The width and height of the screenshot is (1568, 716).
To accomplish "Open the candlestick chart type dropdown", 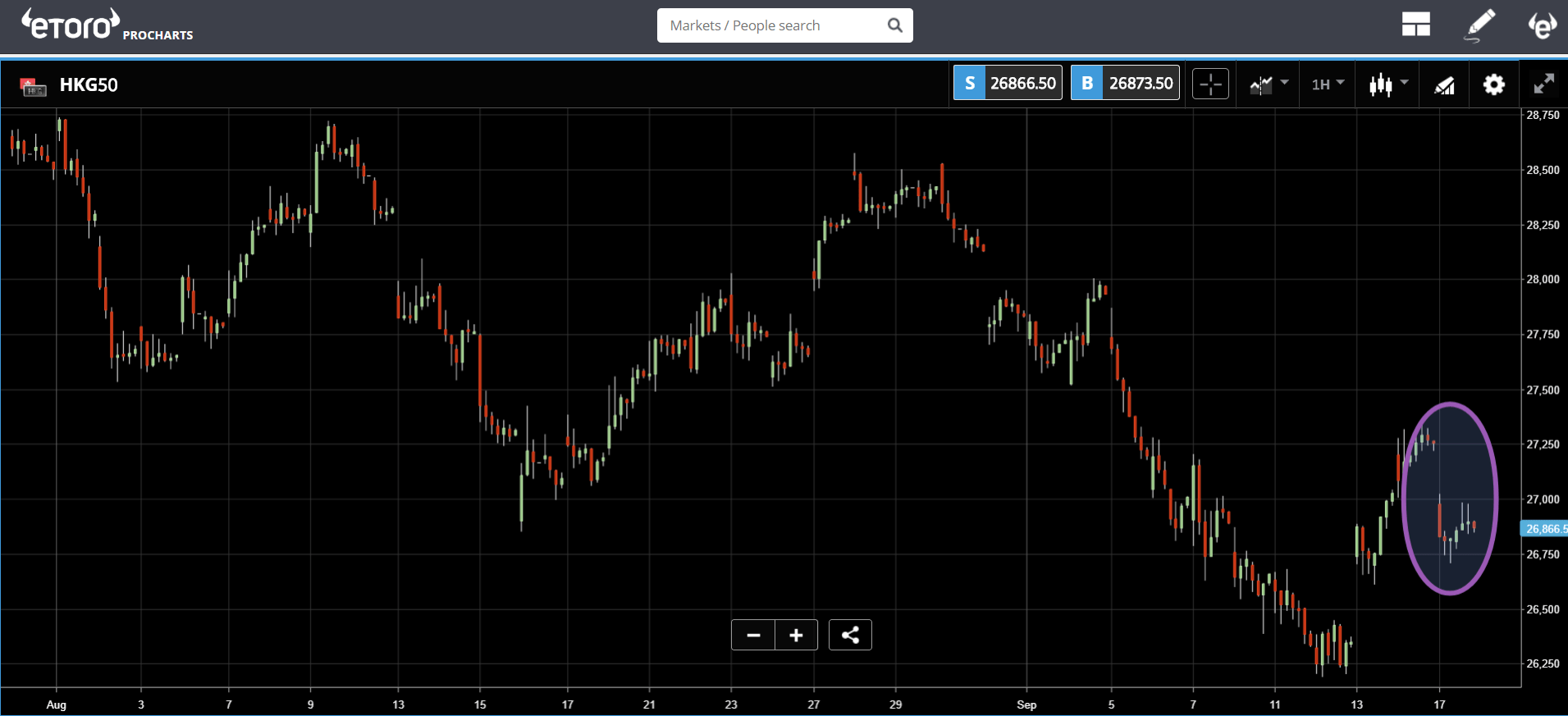I will tap(1388, 84).
